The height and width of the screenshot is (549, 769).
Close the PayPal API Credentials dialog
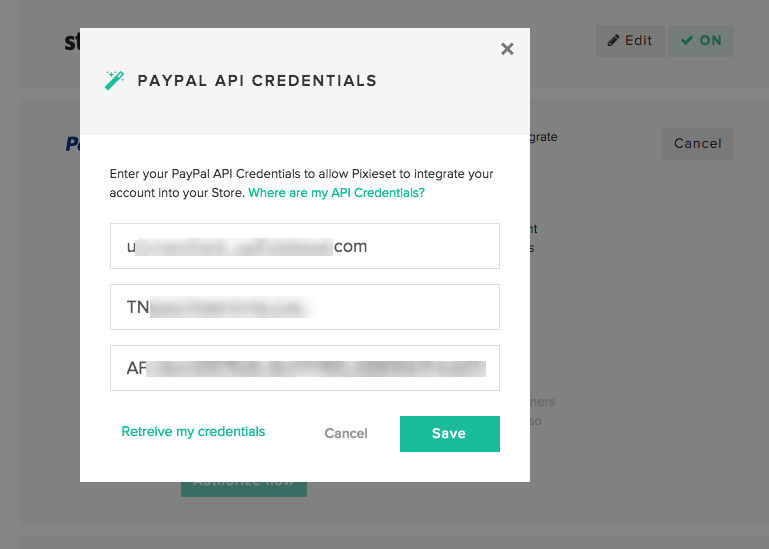(507, 49)
